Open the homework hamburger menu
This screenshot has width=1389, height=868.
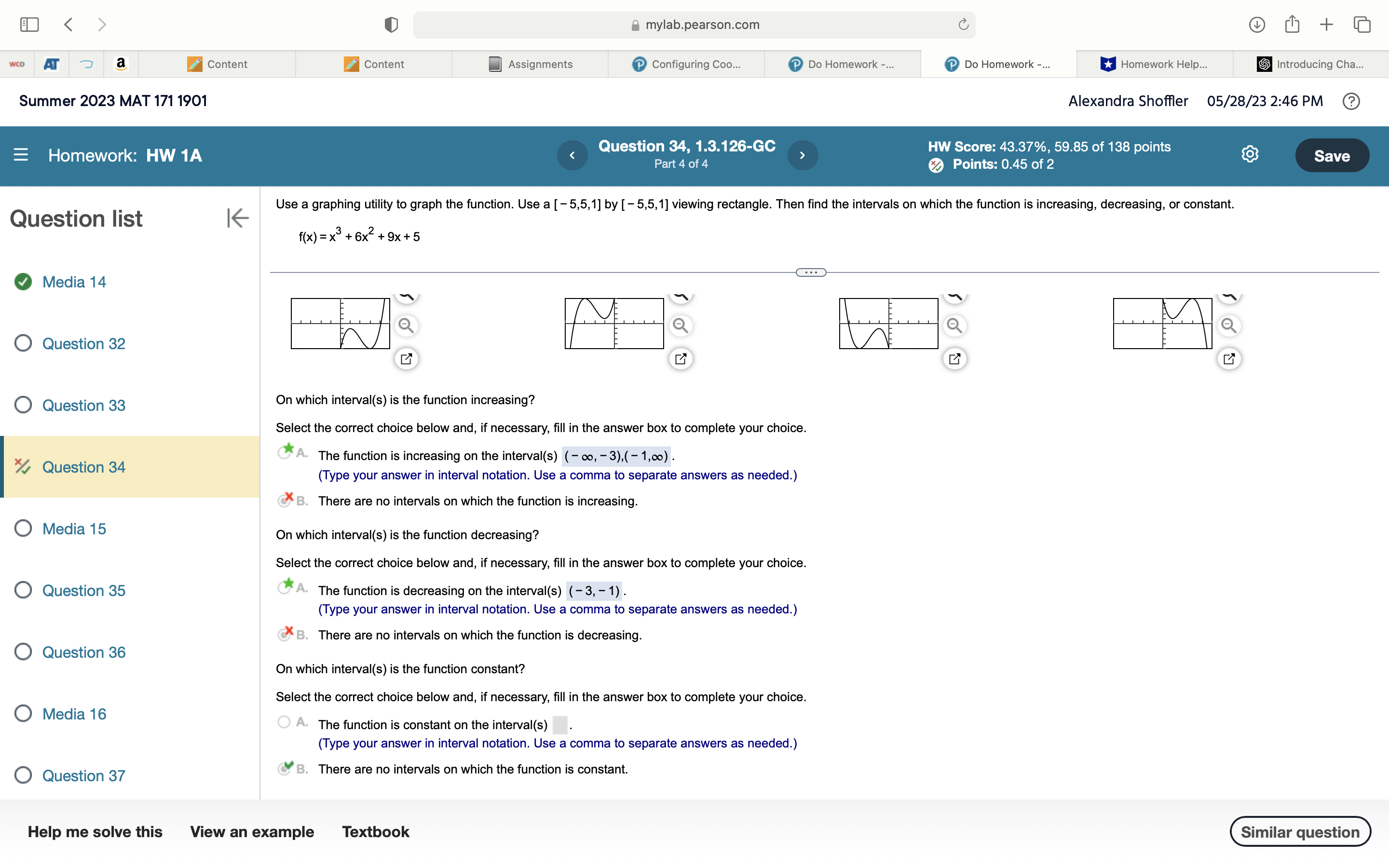(x=21, y=155)
